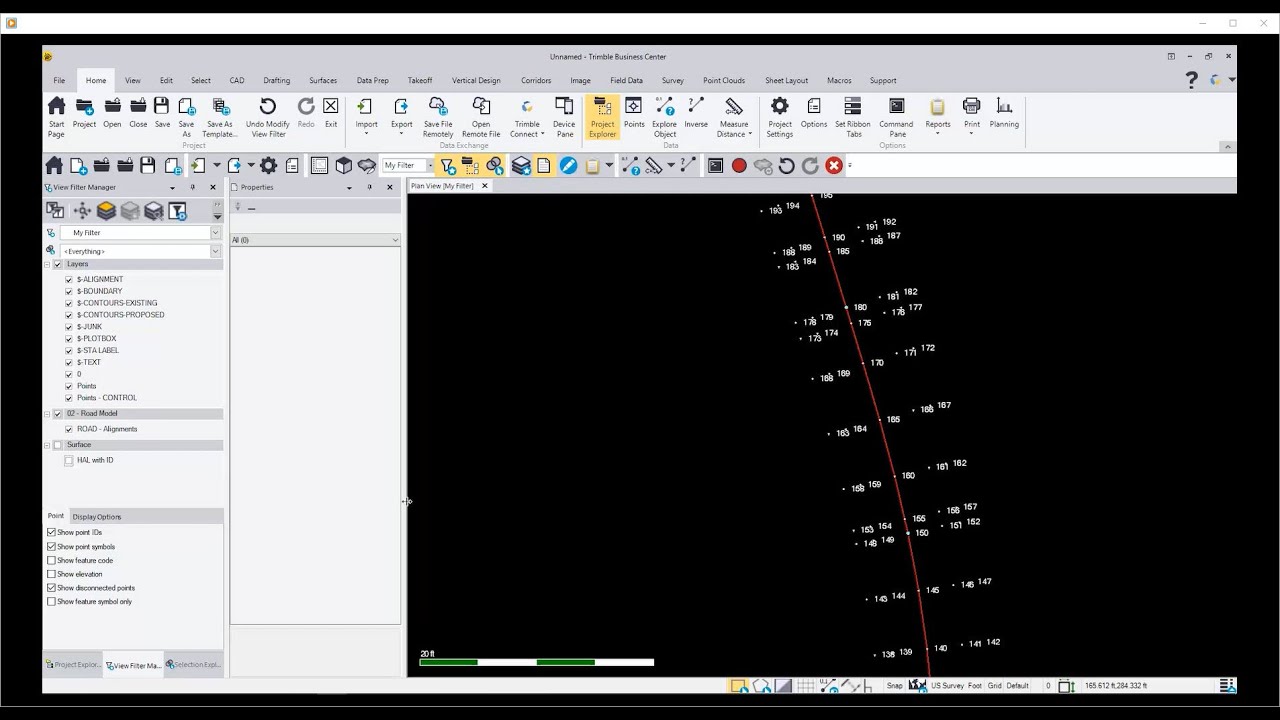Screen dimensions: 1280x720
Task: Click US Survey Foot in status bar
Action: [x=956, y=686]
